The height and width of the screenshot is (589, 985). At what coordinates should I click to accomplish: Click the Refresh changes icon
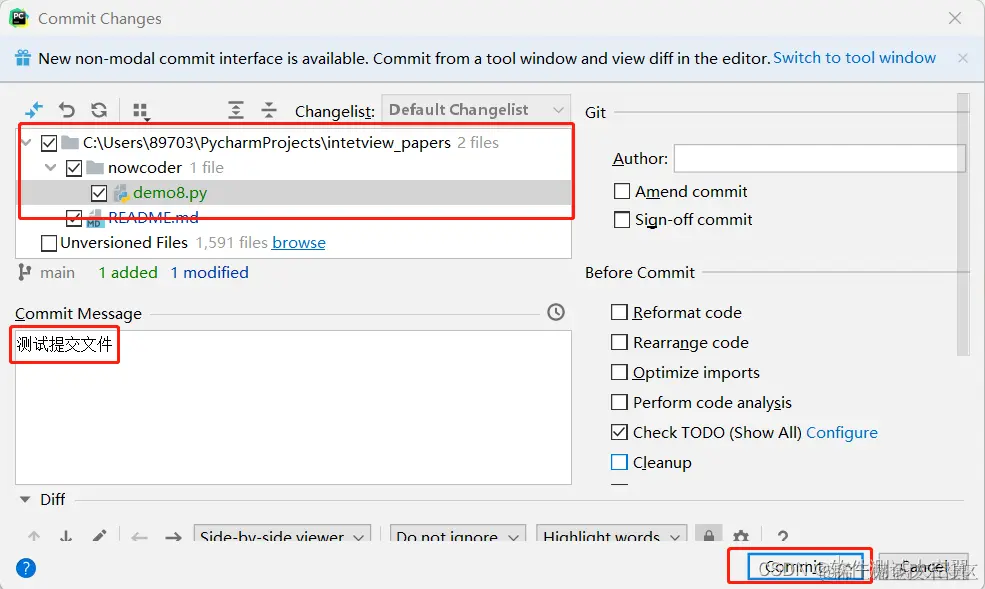coord(99,110)
